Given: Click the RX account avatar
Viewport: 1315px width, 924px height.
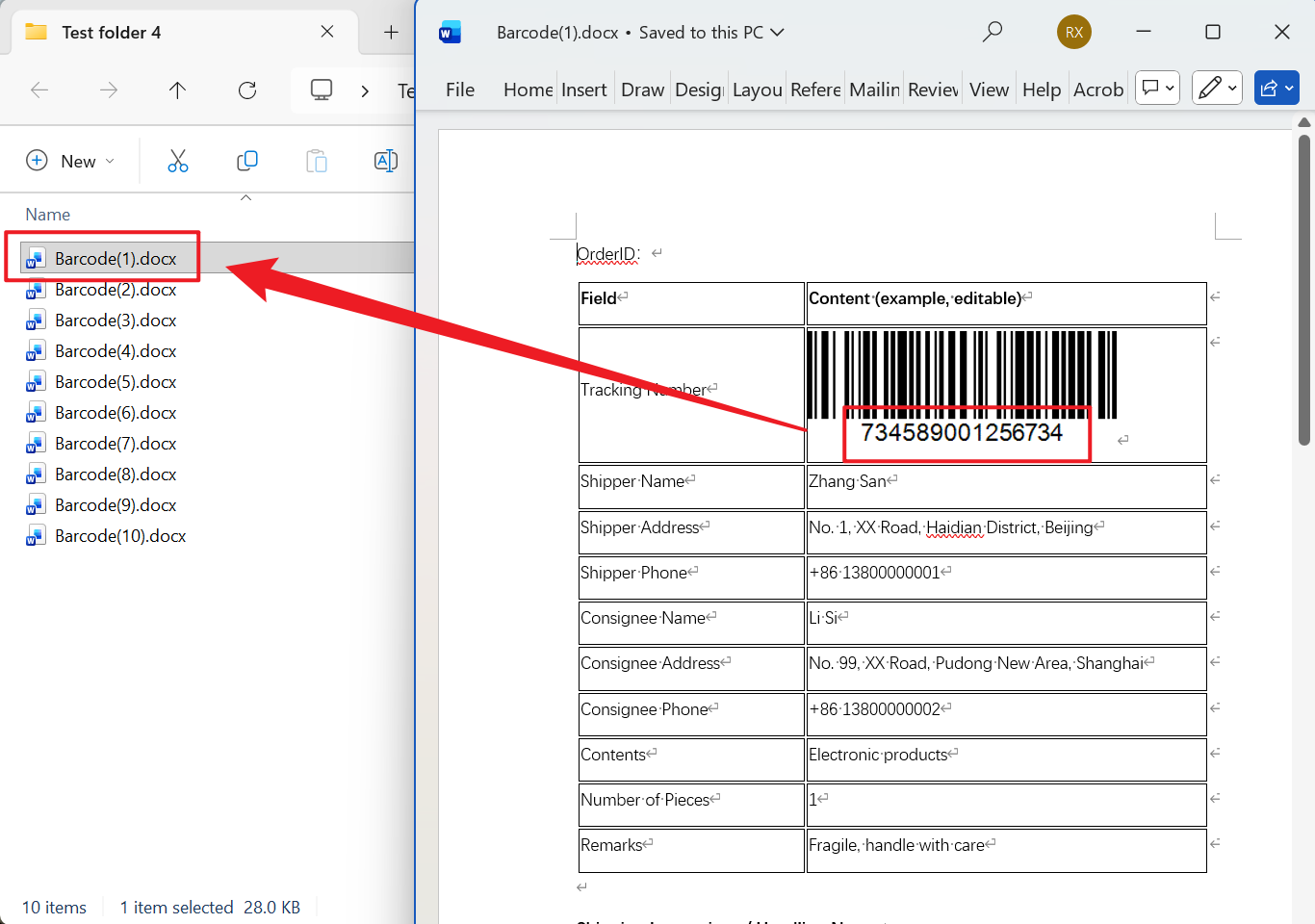Looking at the screenshot, I should coord(1073,32).
